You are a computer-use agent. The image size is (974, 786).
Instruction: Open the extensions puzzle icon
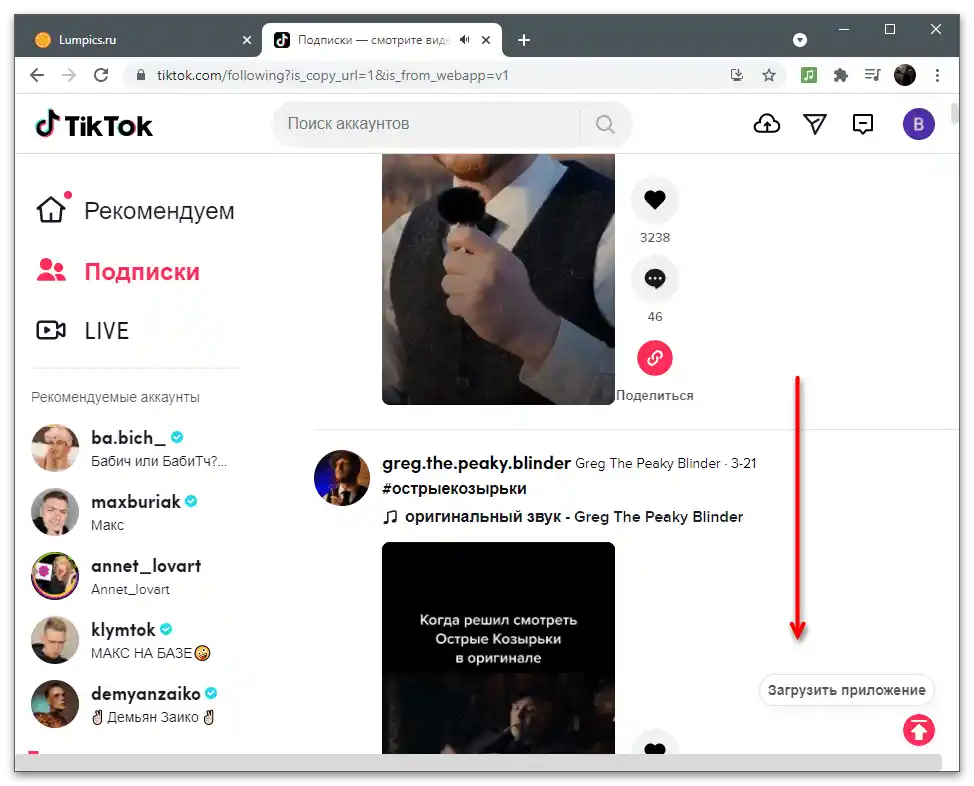840,75
